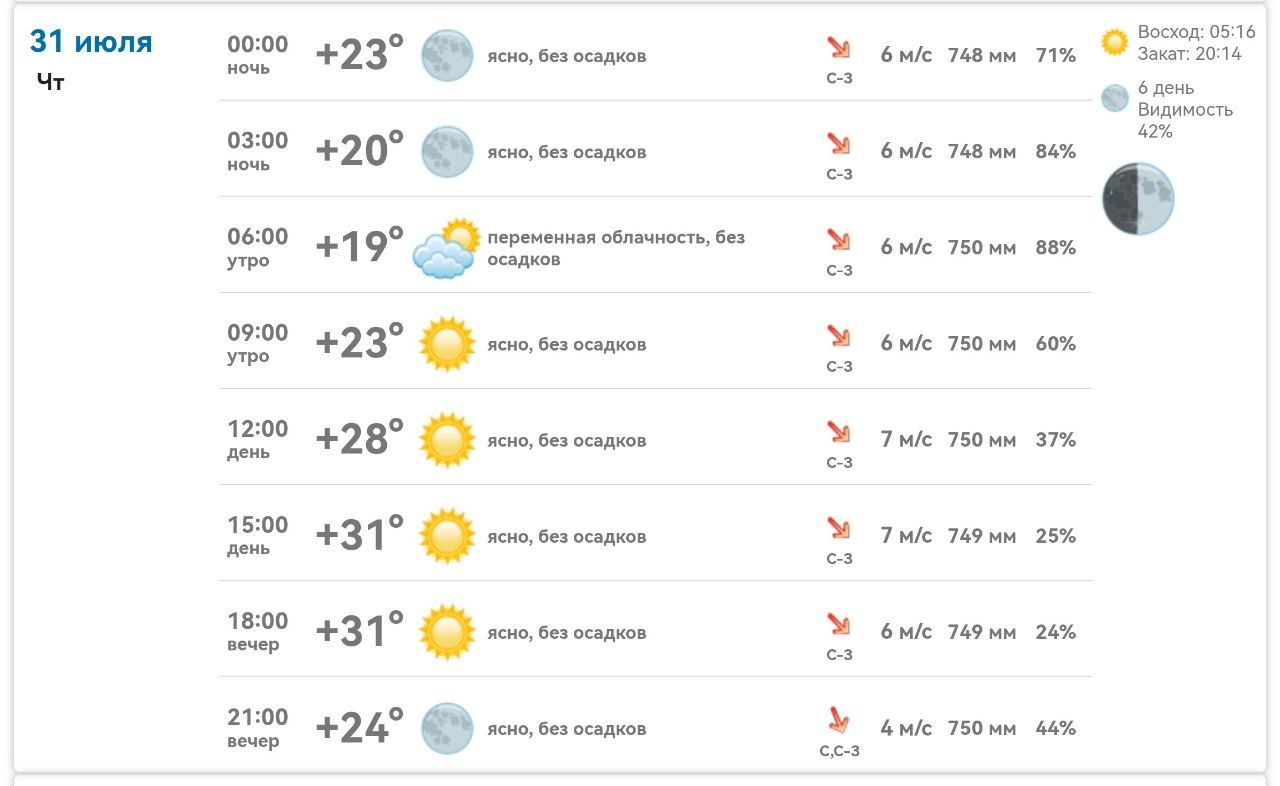Click the +31° temperature at 18:00
The image size is (1280, 786).
360,631
